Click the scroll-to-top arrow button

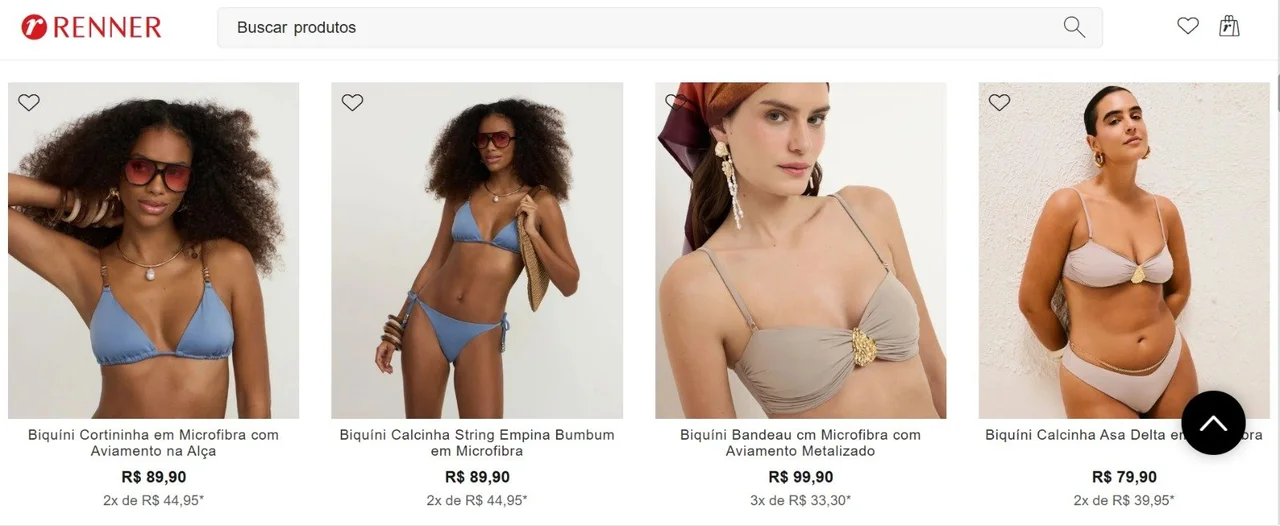click(1213, 423)
